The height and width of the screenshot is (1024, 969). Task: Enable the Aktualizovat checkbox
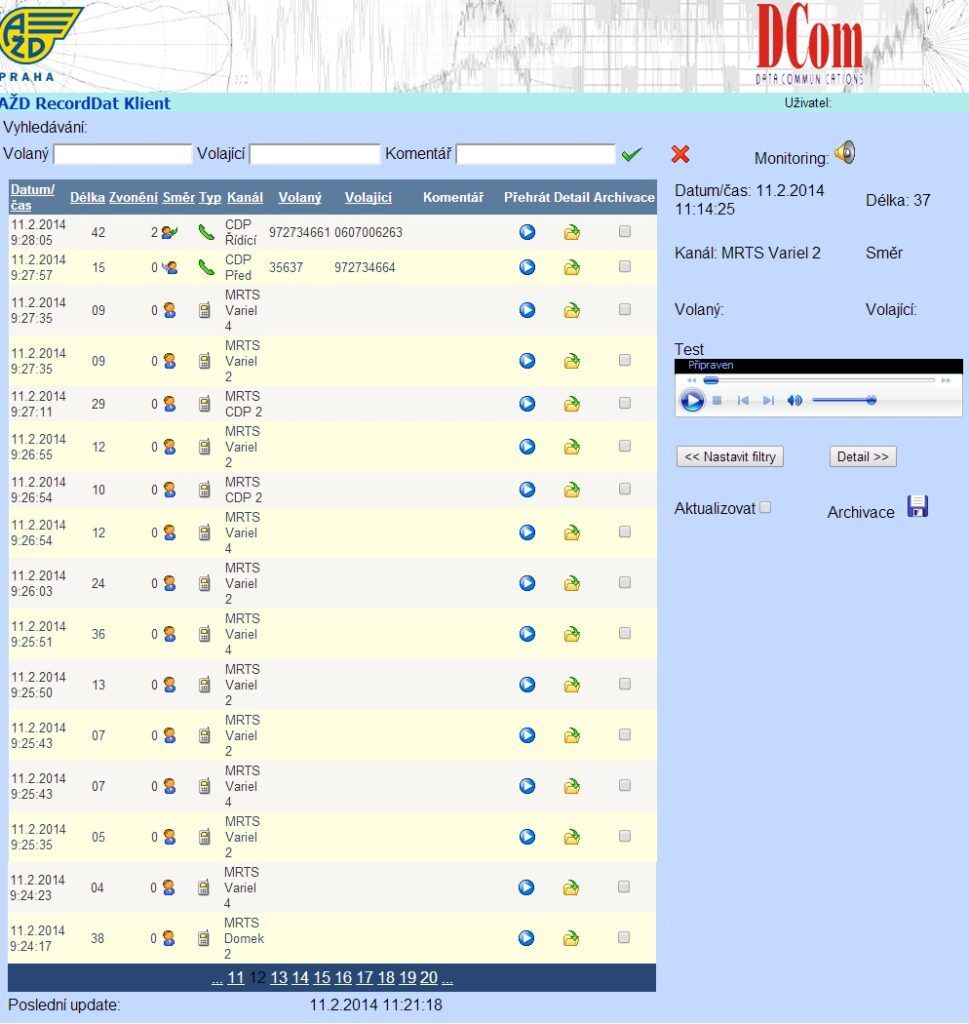pos(766,507)
